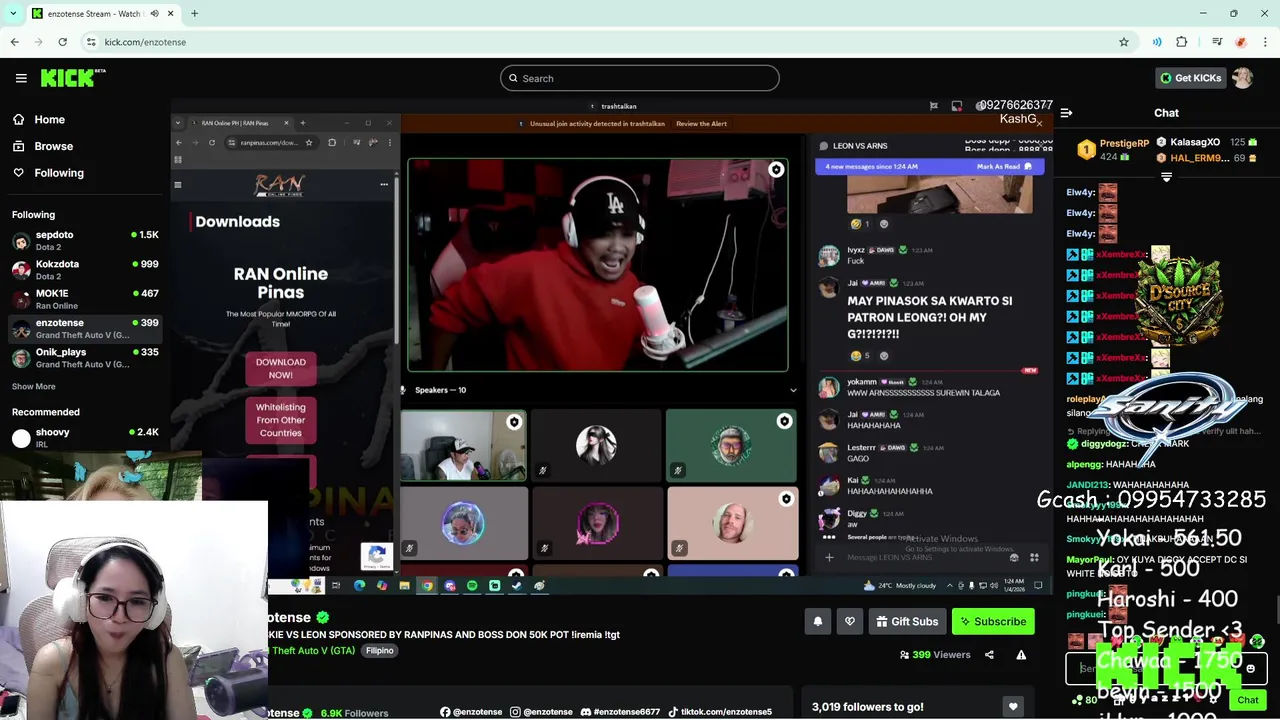Send message with the Chat button
Viewport: 1280px width, 720px height.
point(1247,700)
